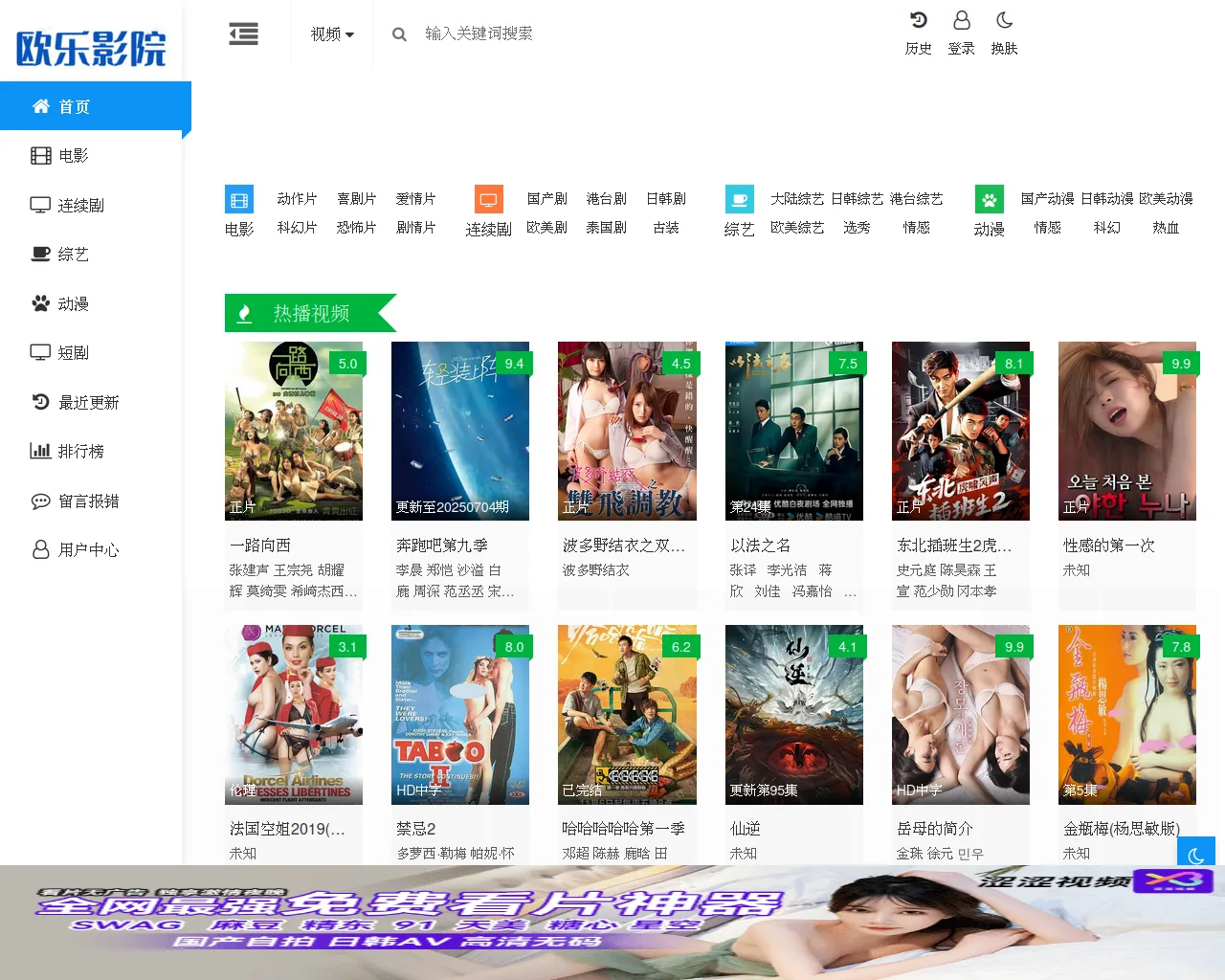
Task: Open 用户中心 in the sidebar
Action: coord(91,550)
